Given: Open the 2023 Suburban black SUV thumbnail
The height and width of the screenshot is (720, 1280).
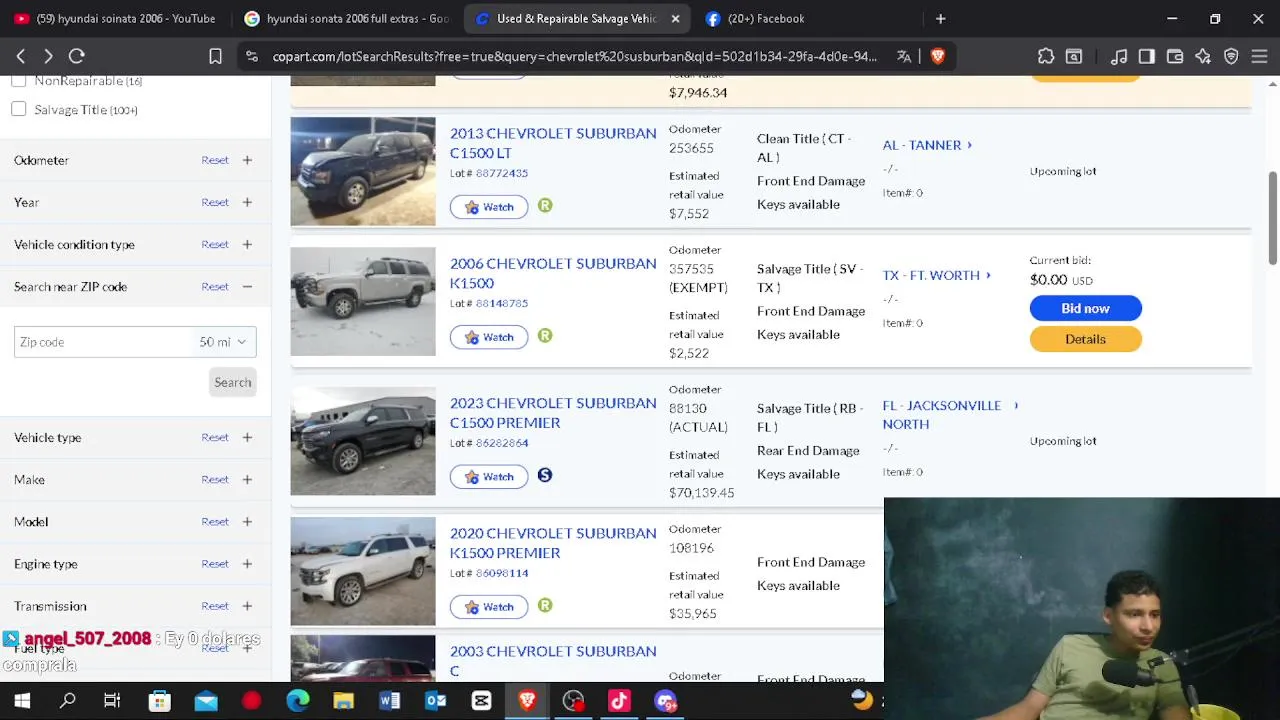Looking at the screenshot, I should point(363,441).
